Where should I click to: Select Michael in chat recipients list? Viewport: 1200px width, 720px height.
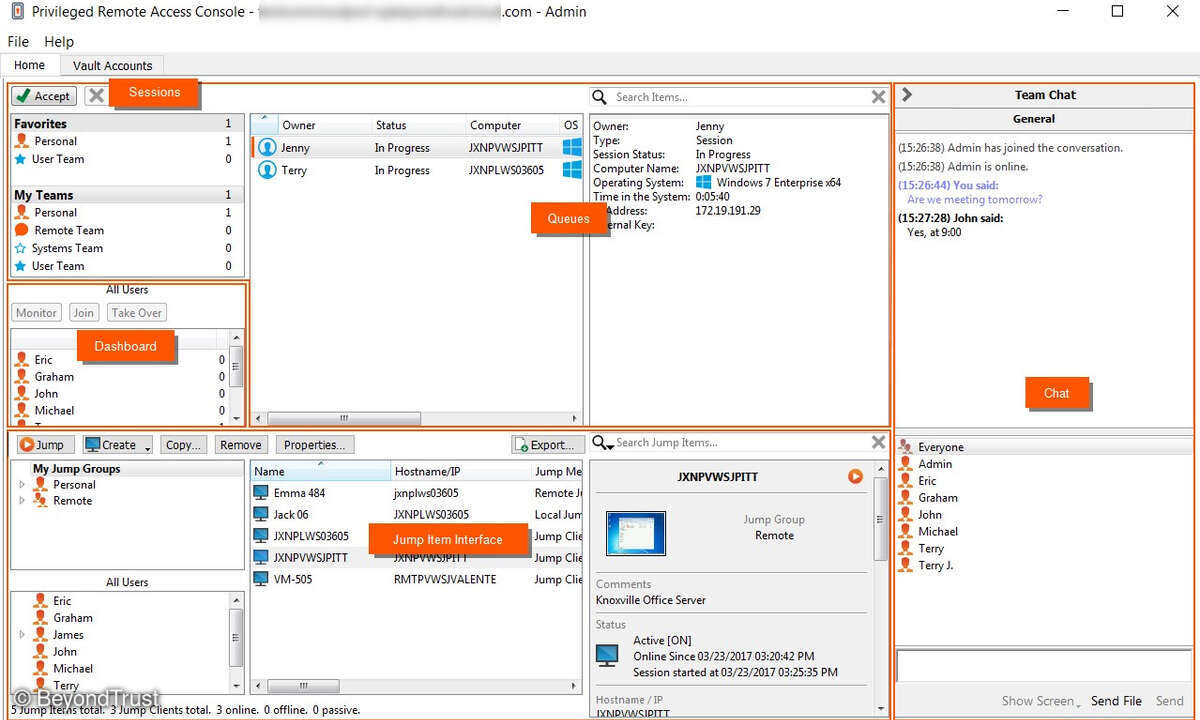[x=1043, y=532]
